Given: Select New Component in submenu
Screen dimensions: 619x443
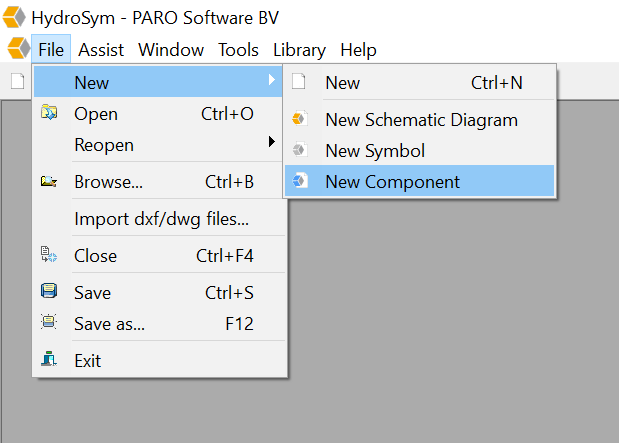Looking at the screenshot, I should [420, 181].
